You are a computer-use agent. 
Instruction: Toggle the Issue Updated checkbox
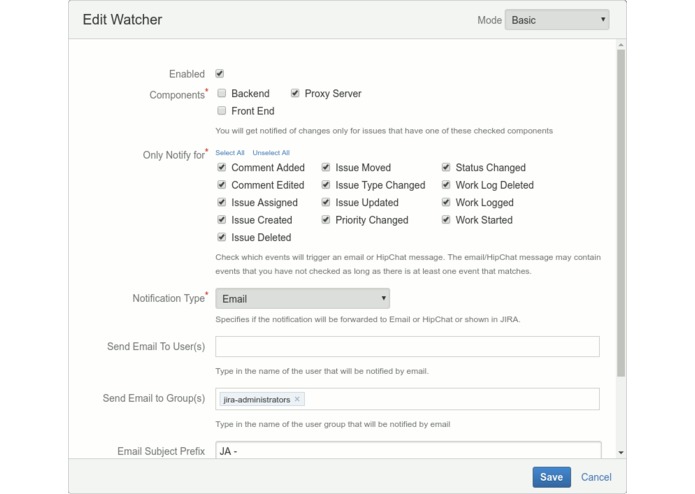click(x=326, y=202)
